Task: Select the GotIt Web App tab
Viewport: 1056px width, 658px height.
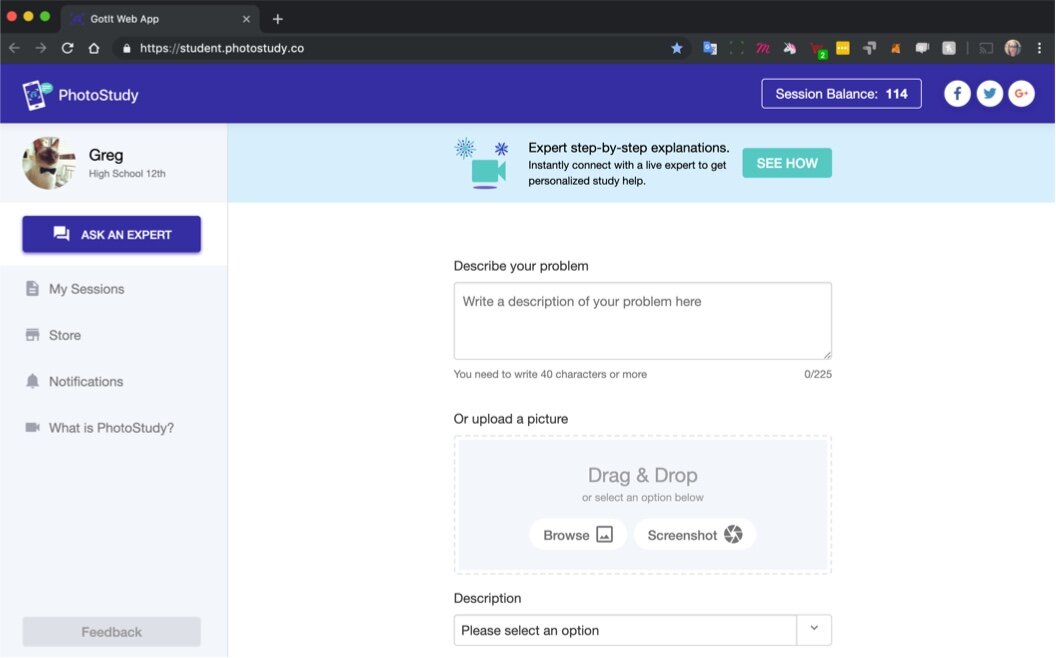Action: tap(162, 19)
